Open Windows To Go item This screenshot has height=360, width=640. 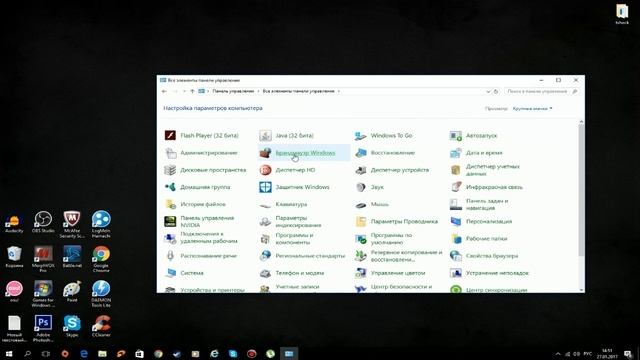(383, 136)
